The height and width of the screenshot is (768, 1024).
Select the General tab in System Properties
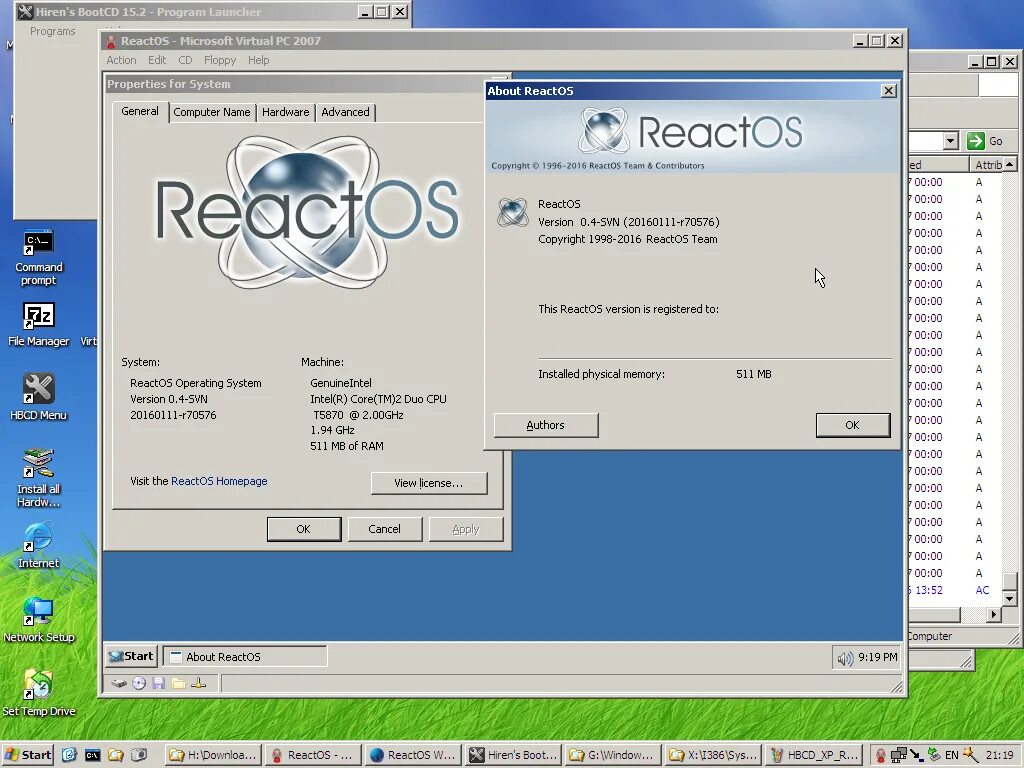[x=140, y=111]
